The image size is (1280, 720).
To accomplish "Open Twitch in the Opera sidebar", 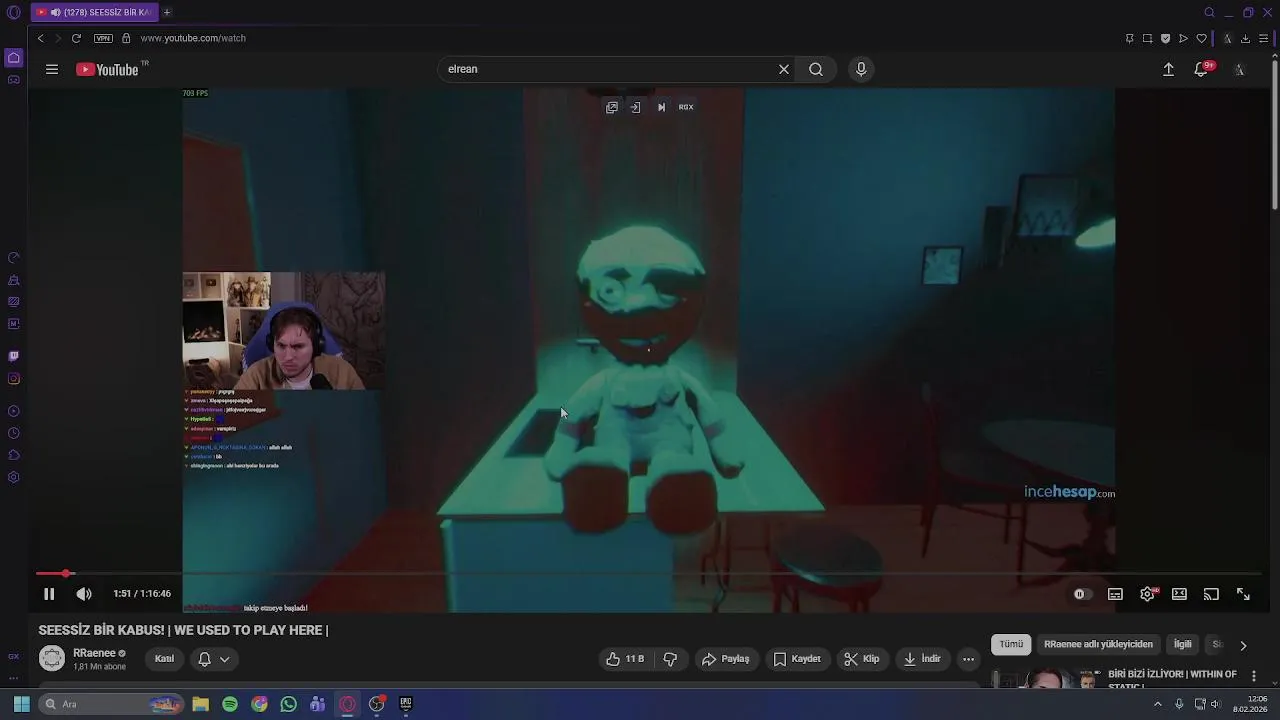I will click(x=13, y=356).
